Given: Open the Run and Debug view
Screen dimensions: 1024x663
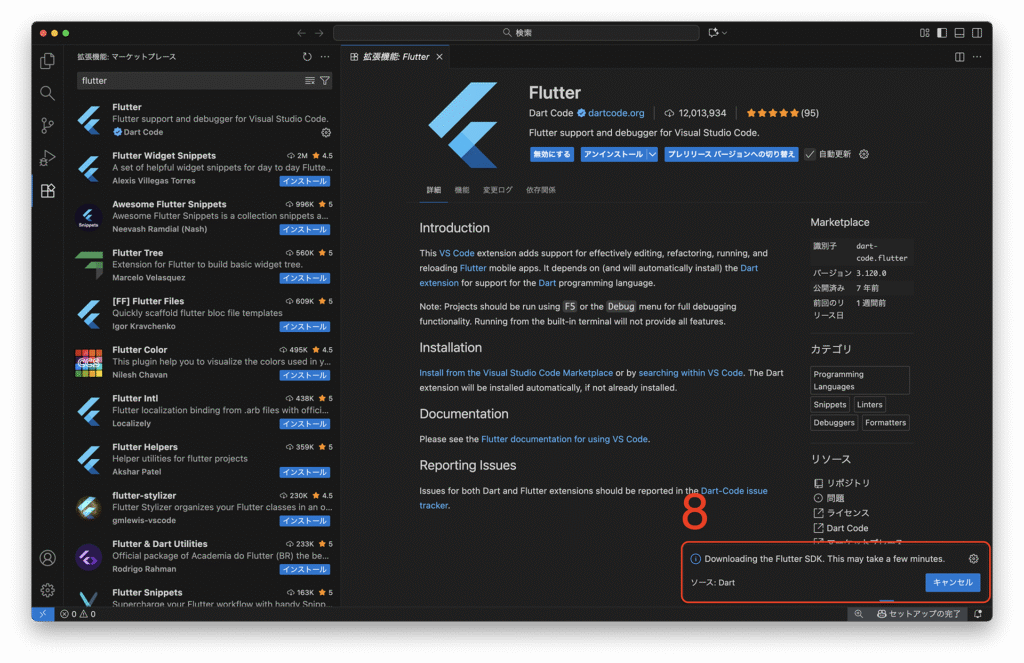Looking at the screenshot, I should click(47, 158).
